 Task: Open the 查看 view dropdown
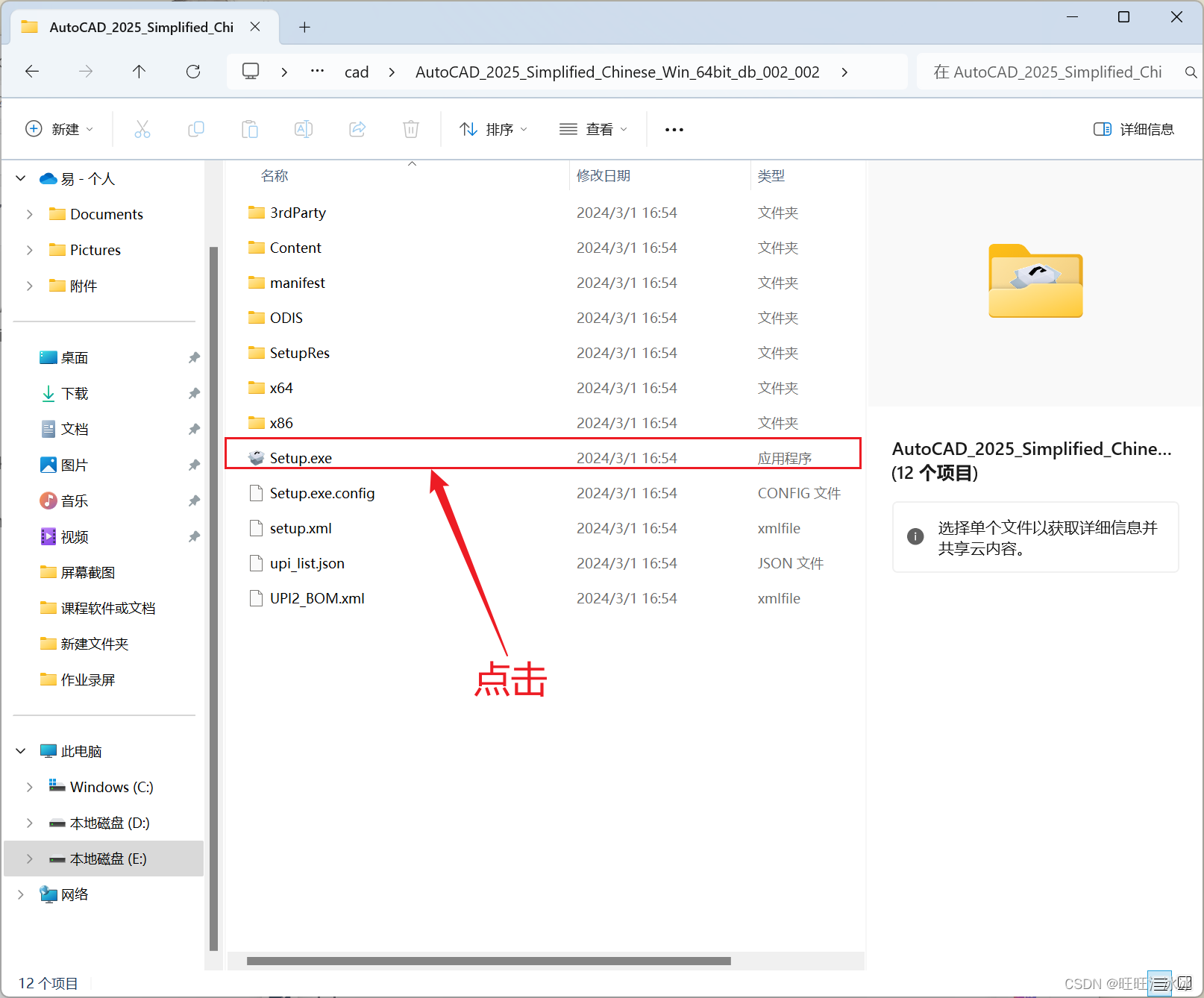[594, 129]
